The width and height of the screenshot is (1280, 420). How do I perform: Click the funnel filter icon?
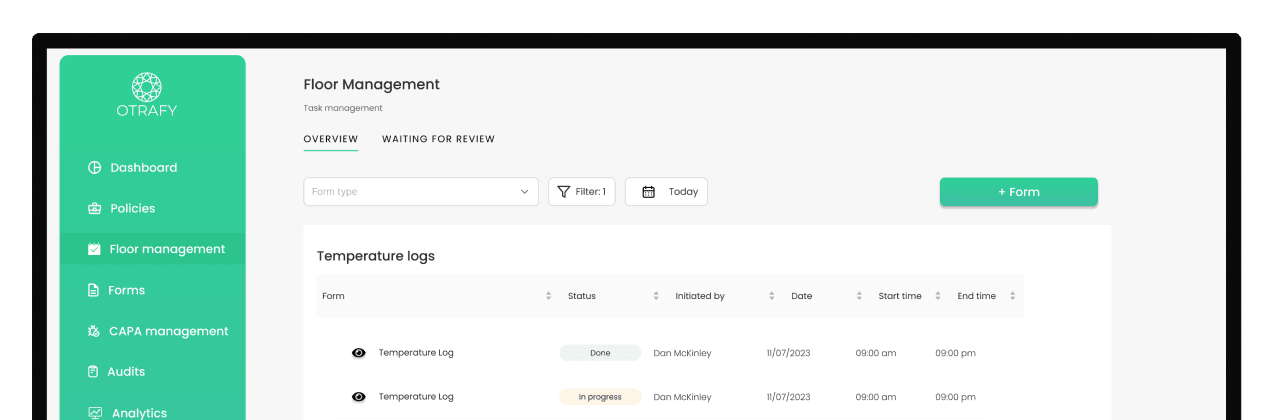click(x=564, y=192)
